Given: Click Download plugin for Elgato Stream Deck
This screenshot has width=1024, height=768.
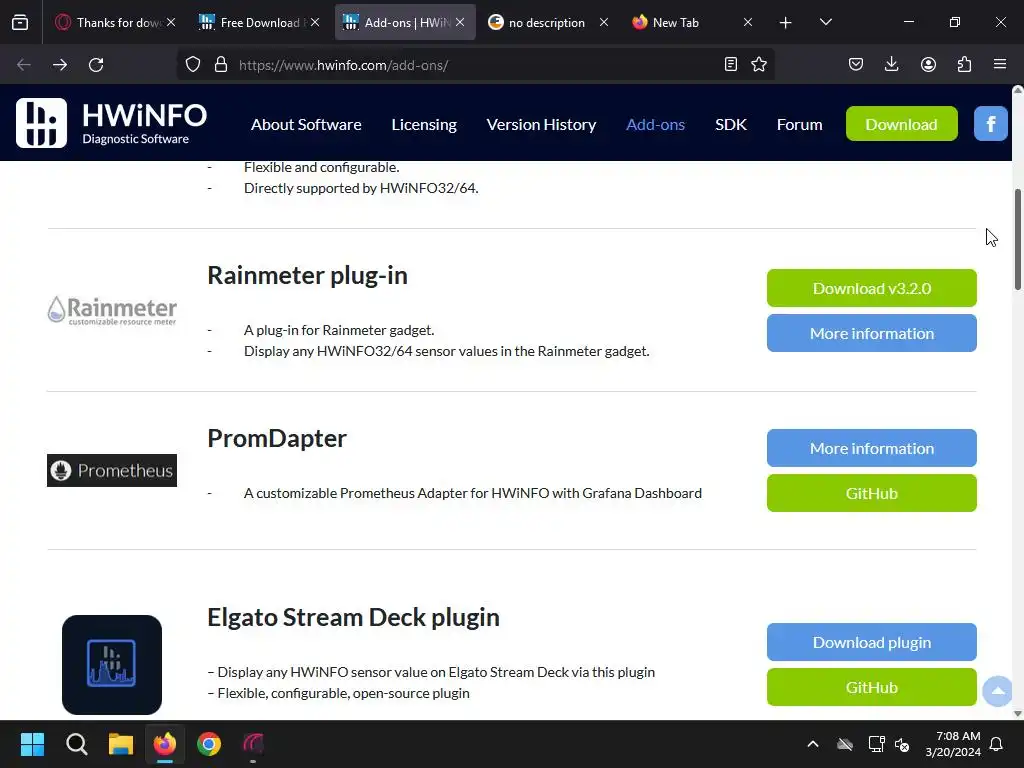Looking at the screenshot, I should pyautogui.click(x=871, y=642).
